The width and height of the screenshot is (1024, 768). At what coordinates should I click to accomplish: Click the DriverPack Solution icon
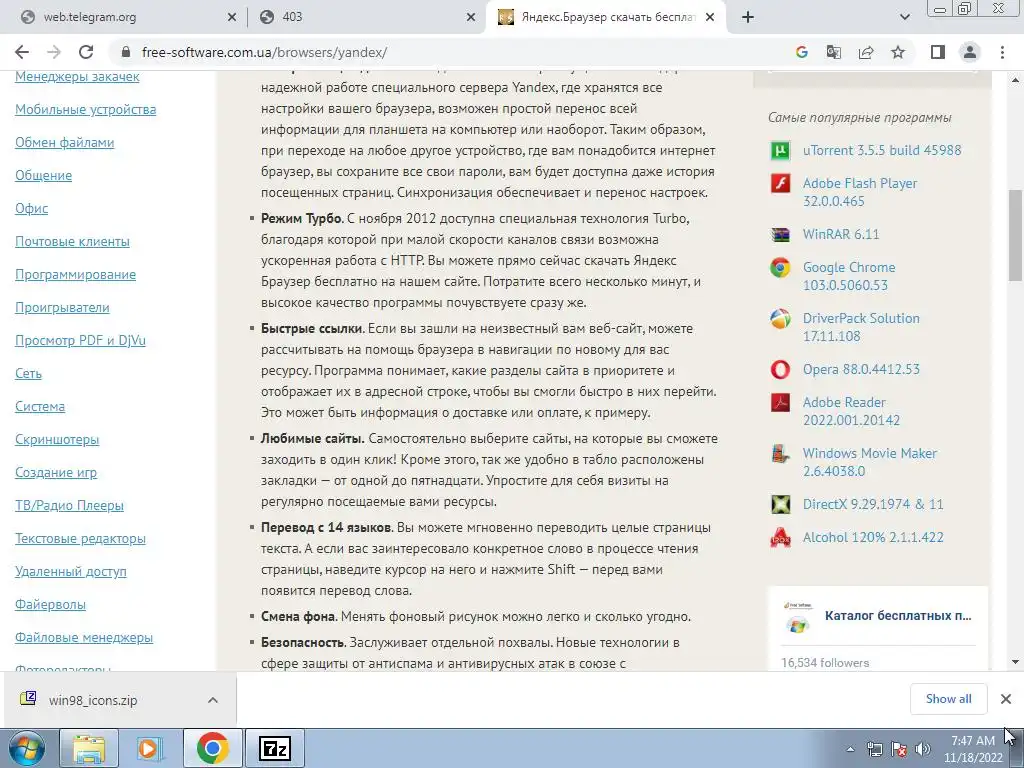pos(780,319)
